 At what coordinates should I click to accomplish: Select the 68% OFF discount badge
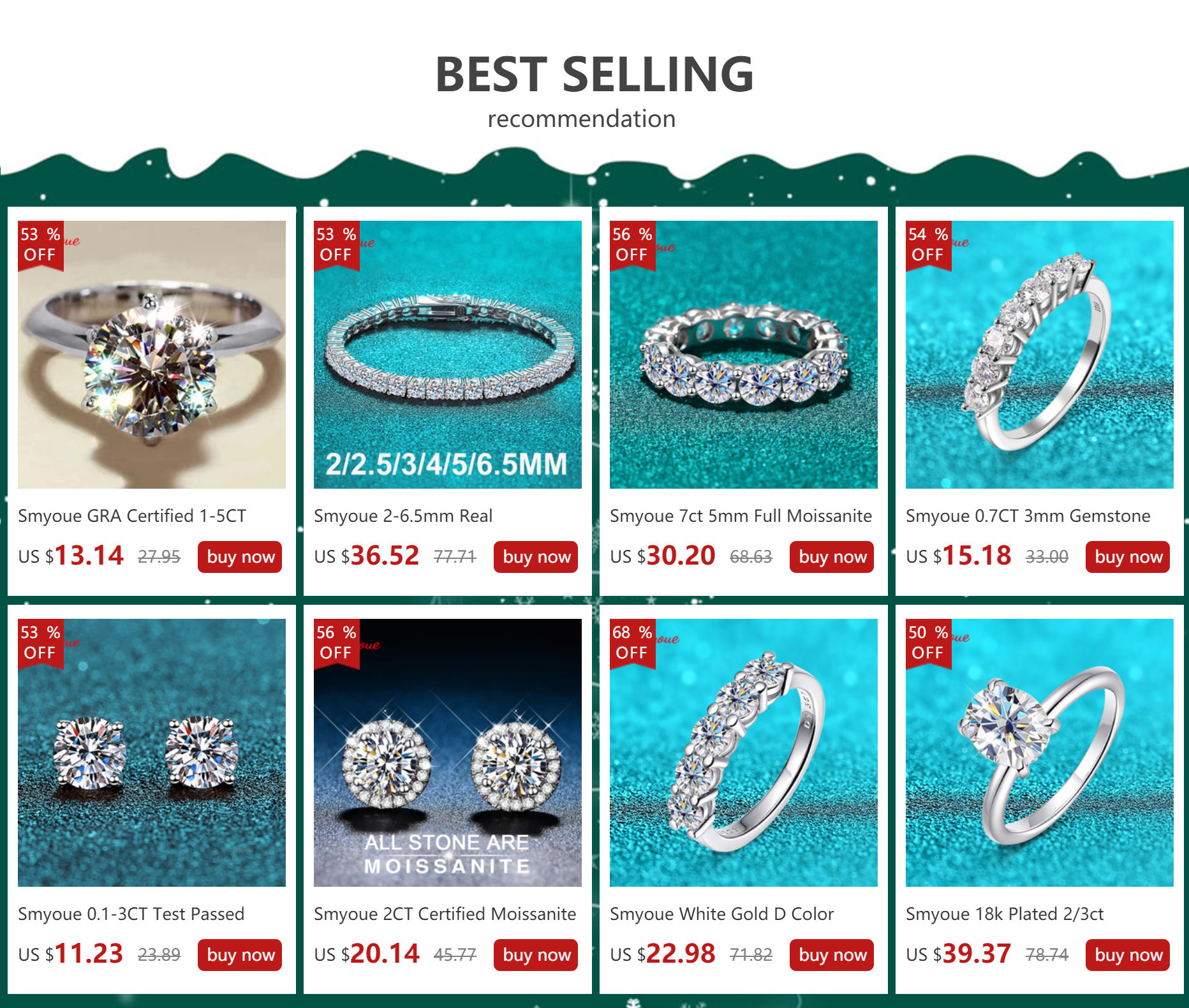(633, 644)
